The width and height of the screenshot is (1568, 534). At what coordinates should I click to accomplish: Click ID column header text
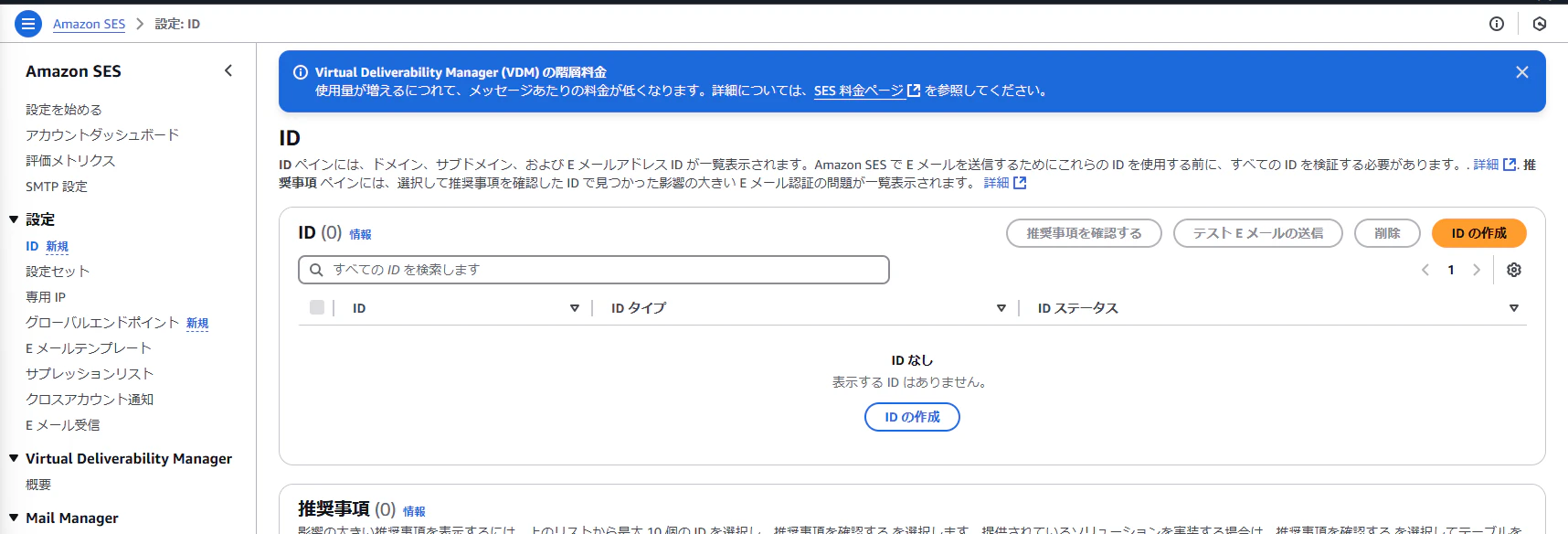click(359, 308)
